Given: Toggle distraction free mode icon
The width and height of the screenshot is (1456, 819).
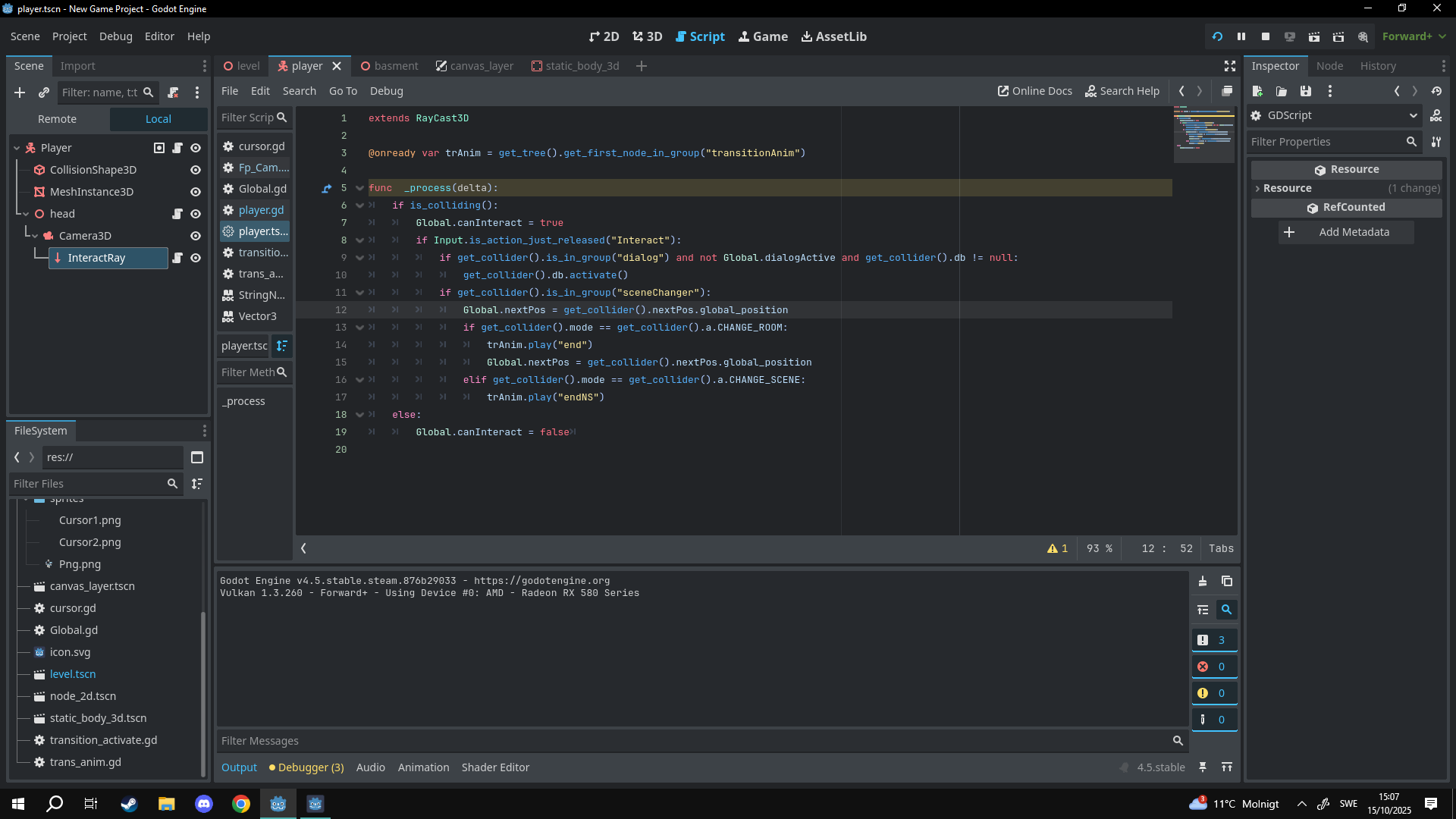Looking at the screenshot, I should pyautogui.click(x=1230, y=66).
